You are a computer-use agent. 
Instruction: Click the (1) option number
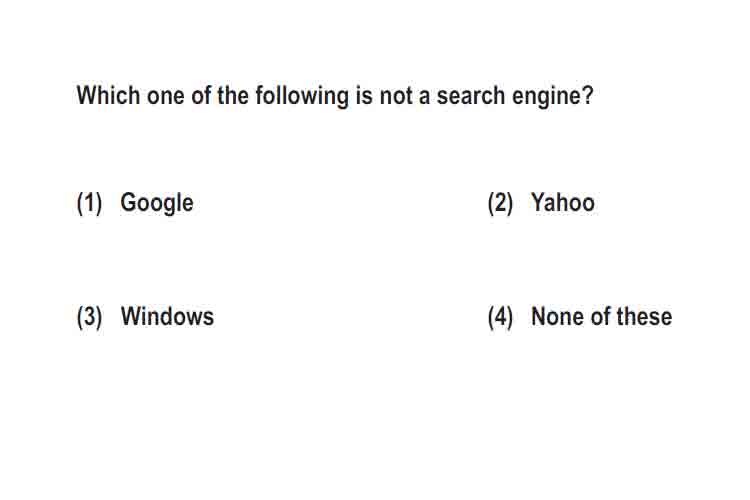pos(89,203)
